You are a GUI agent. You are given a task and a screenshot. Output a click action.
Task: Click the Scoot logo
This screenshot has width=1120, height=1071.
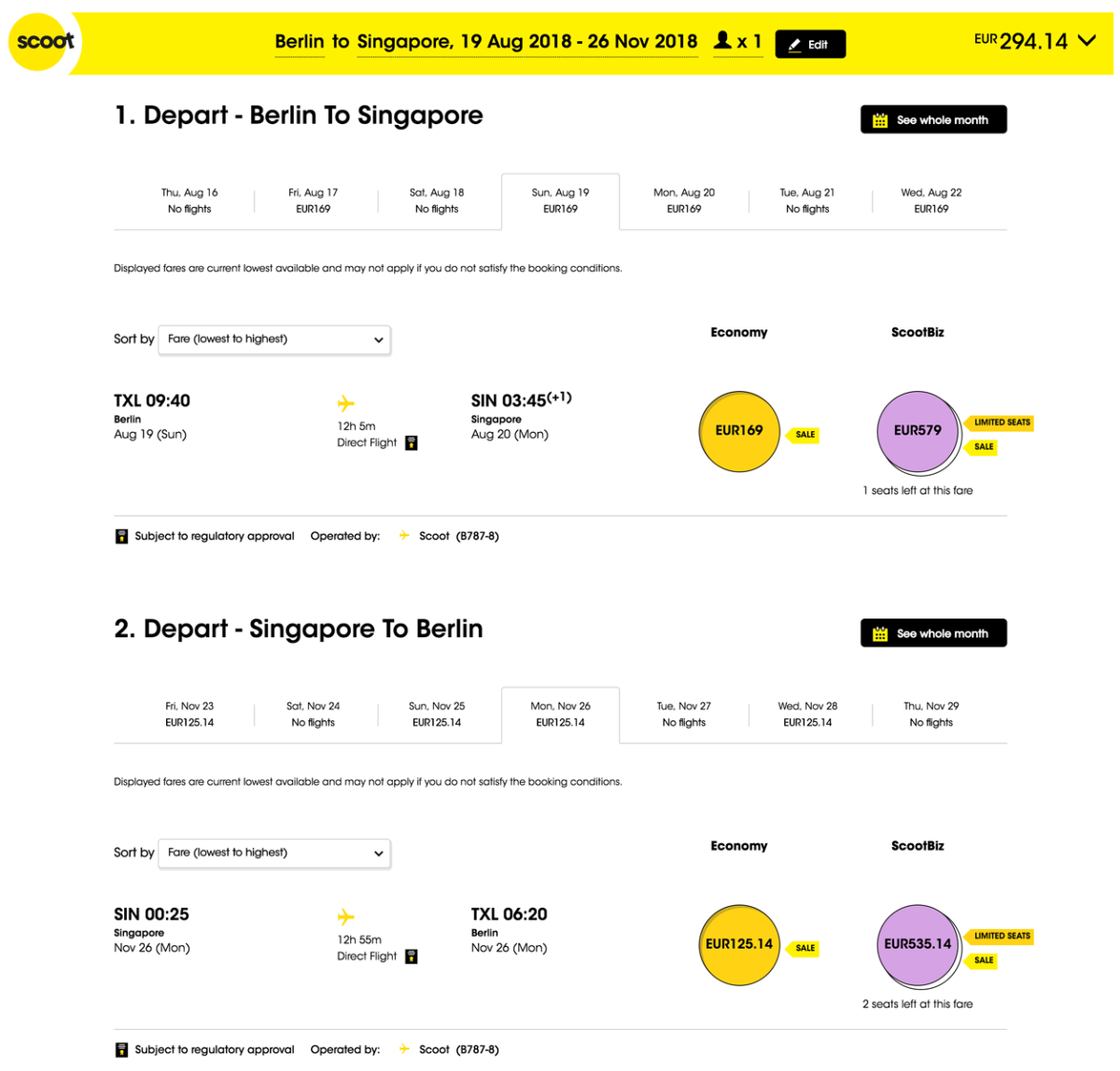pyautogui.click(x=44, y=42)
